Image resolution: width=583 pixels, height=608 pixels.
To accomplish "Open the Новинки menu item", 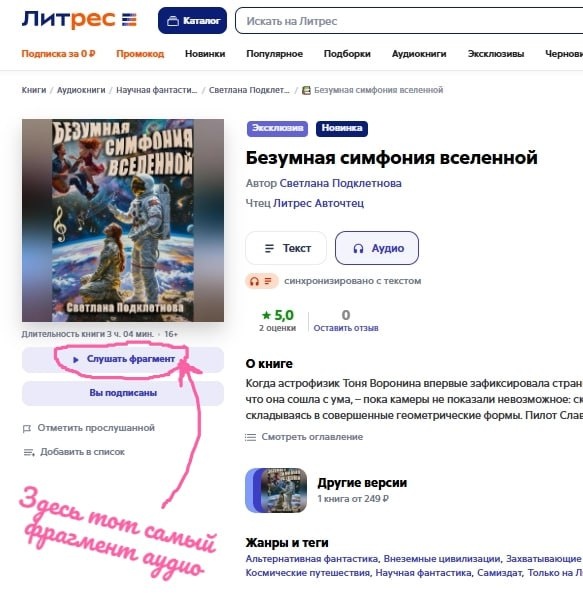I will click(205, 54).
